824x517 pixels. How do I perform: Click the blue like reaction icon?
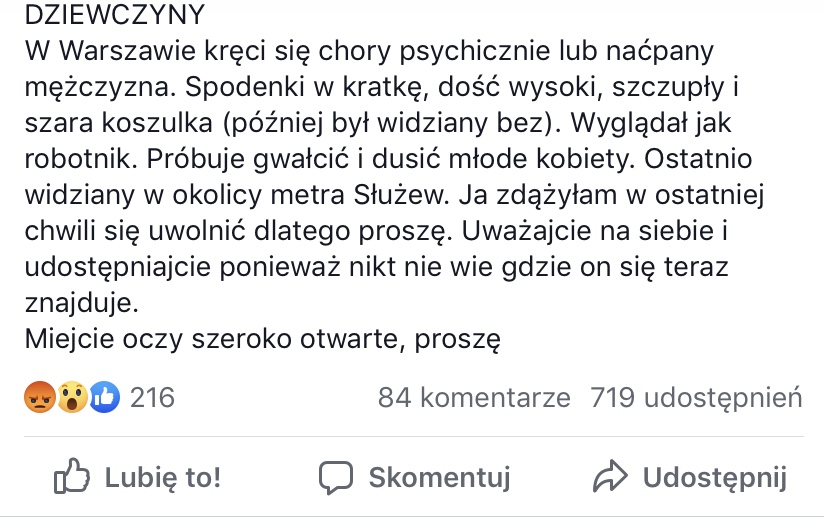point(104,397)
